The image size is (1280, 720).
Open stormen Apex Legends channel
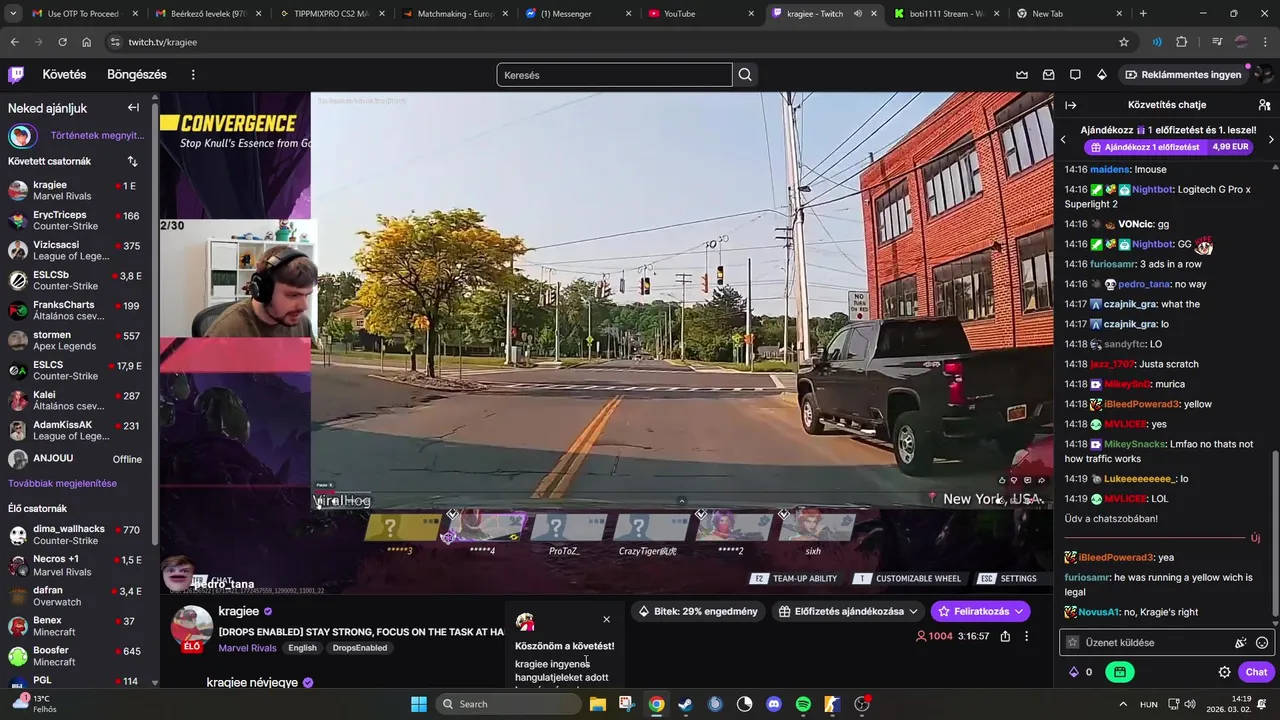77,340
